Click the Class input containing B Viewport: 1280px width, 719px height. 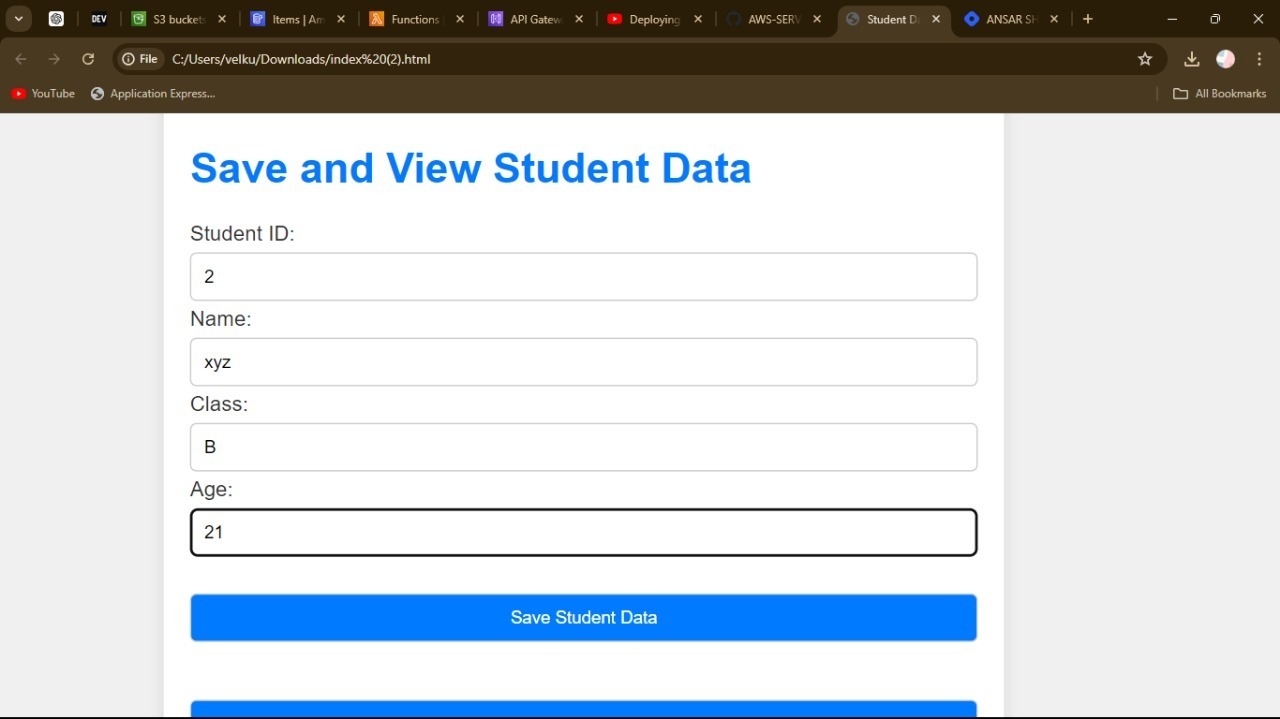coord(584,447)
